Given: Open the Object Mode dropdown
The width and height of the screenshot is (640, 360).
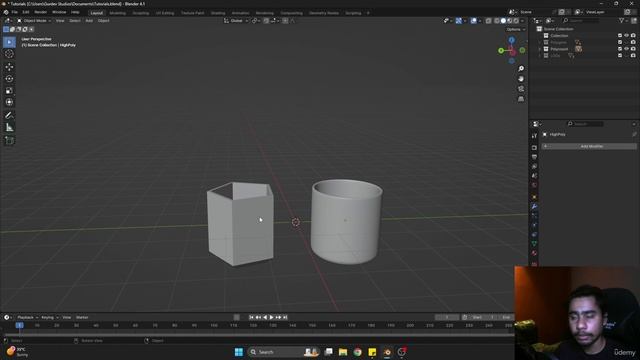Looking at the screenshot, I should point(34,21).
